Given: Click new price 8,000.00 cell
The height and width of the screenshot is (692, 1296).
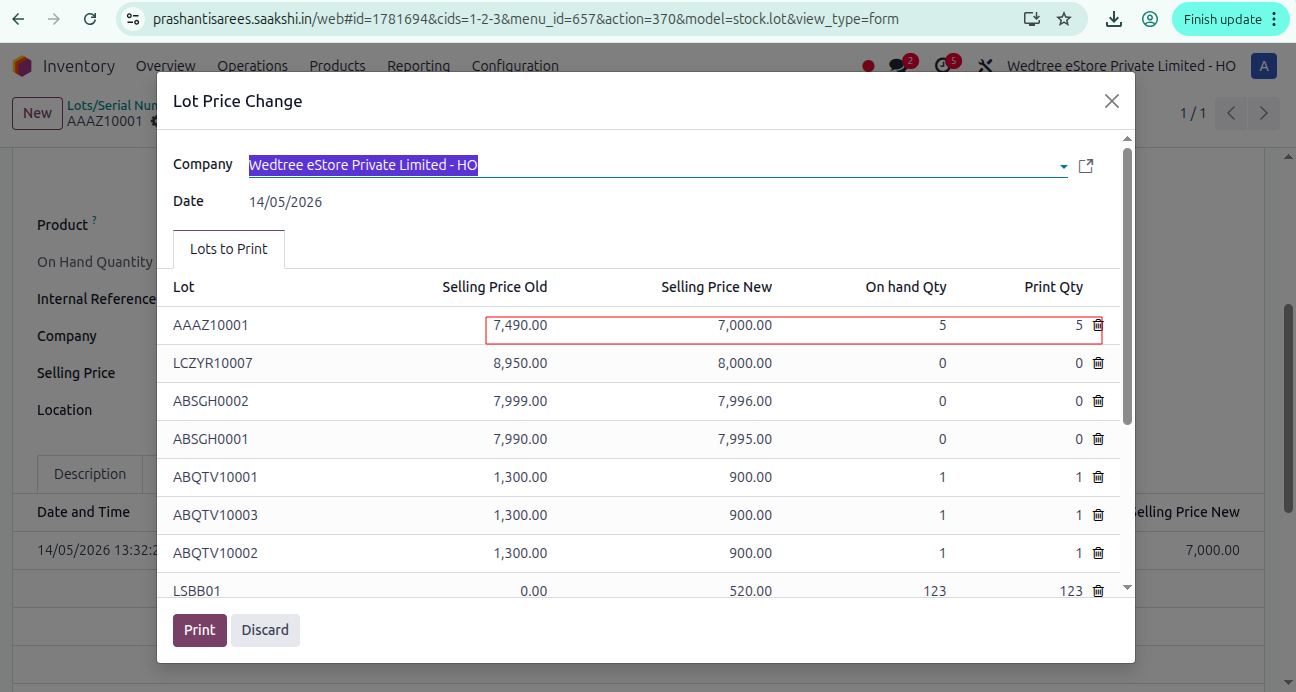Looking at the screenshot, I should [745, 363].
